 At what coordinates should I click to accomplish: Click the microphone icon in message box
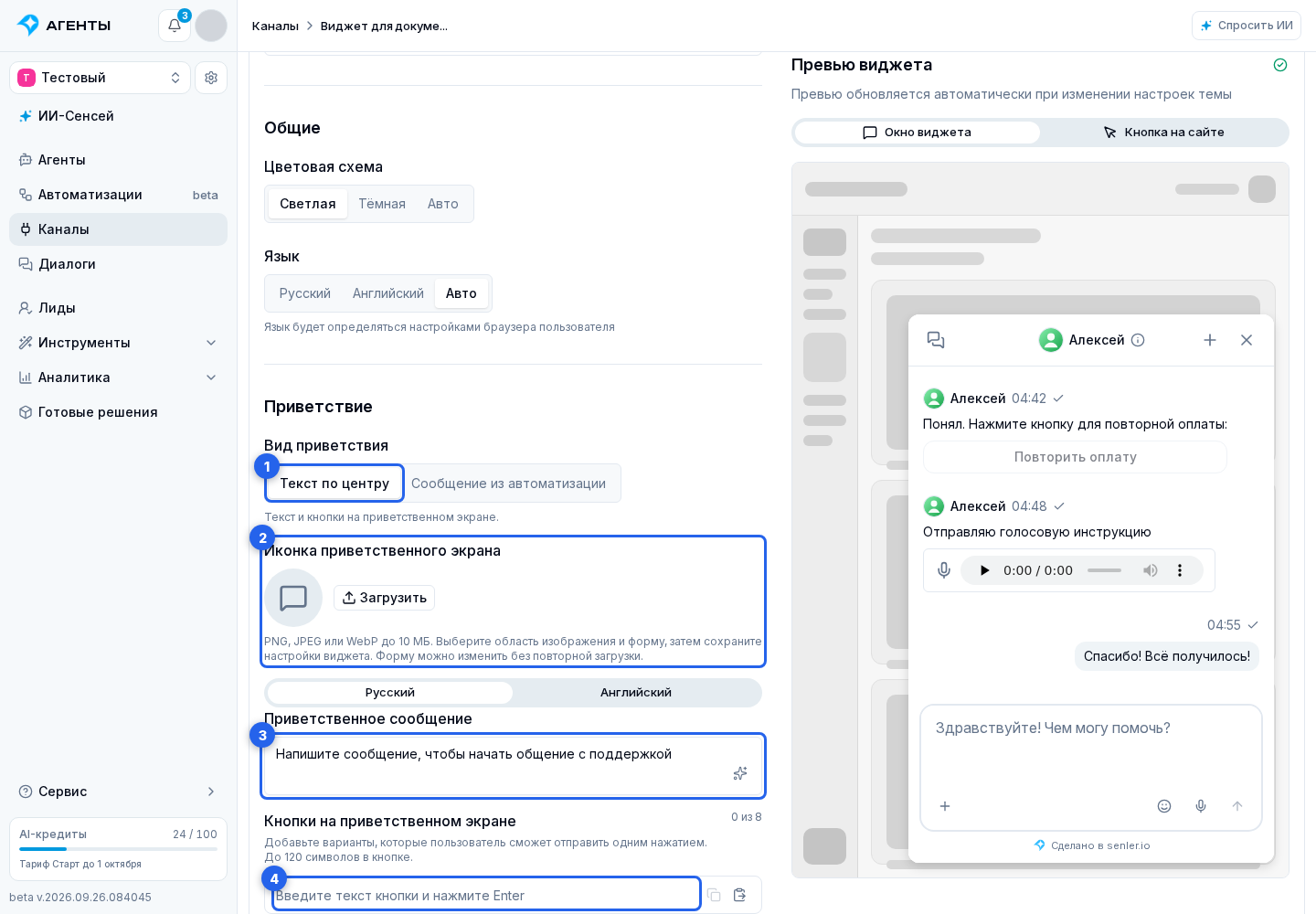click(x=1201, y=806)
